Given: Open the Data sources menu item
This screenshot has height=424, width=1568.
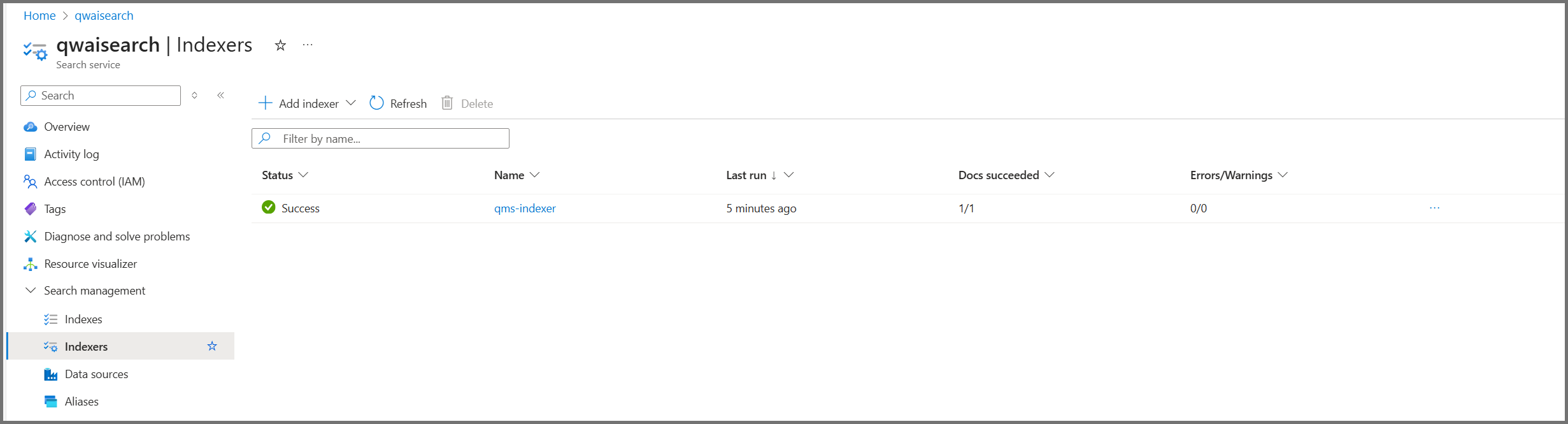Looking at the screenshot, I should pos(96,374).
